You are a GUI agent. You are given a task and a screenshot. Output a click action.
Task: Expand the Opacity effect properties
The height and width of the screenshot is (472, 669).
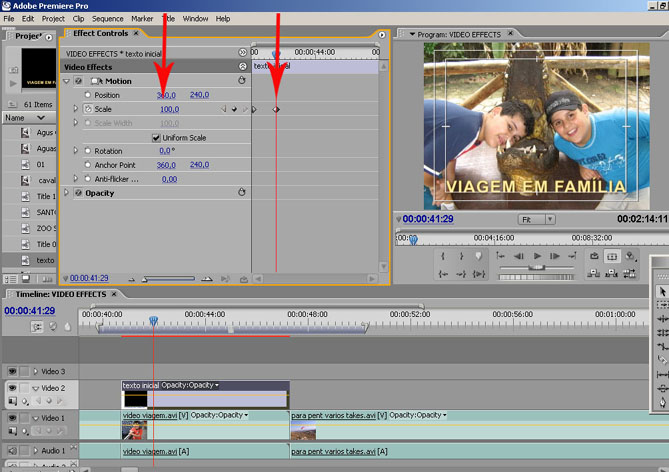(x=67, y=193)
